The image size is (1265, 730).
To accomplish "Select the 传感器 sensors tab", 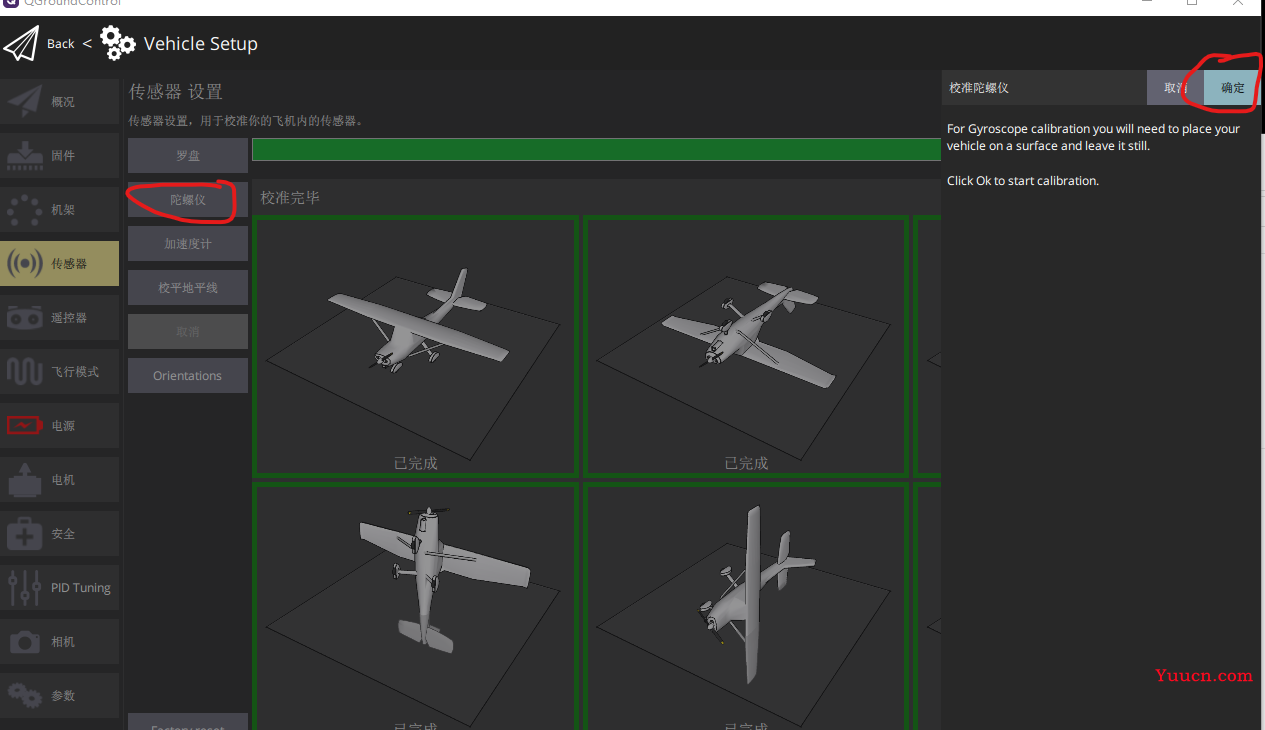I will point(60,264).
